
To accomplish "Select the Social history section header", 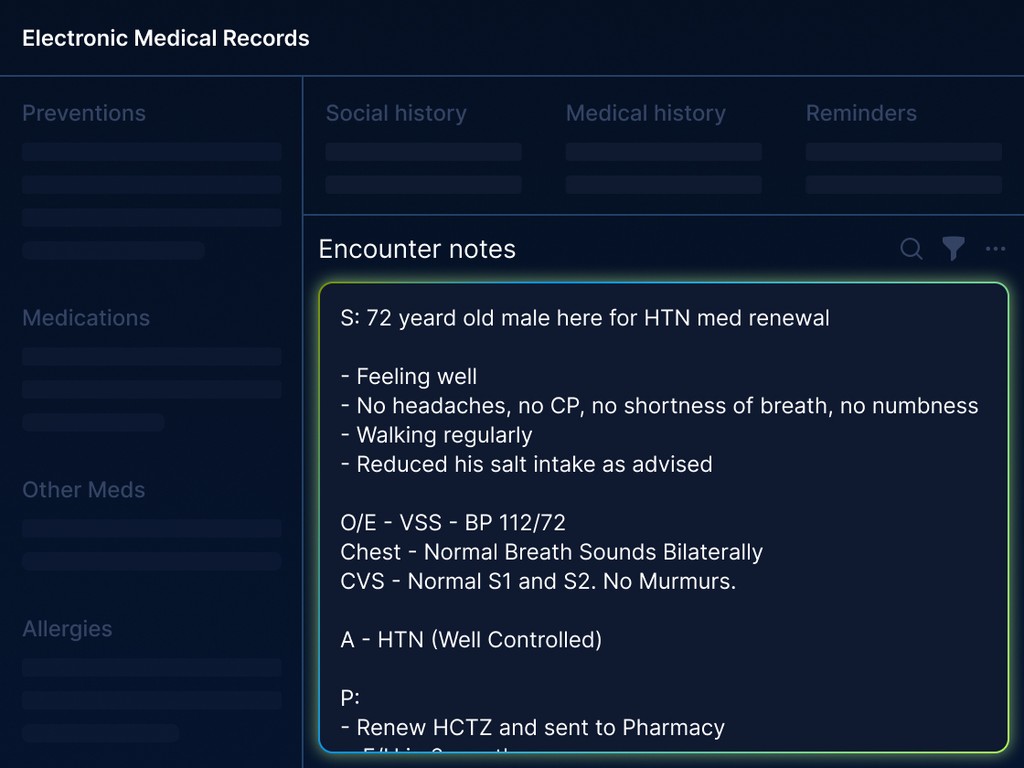I will [396, 113].
